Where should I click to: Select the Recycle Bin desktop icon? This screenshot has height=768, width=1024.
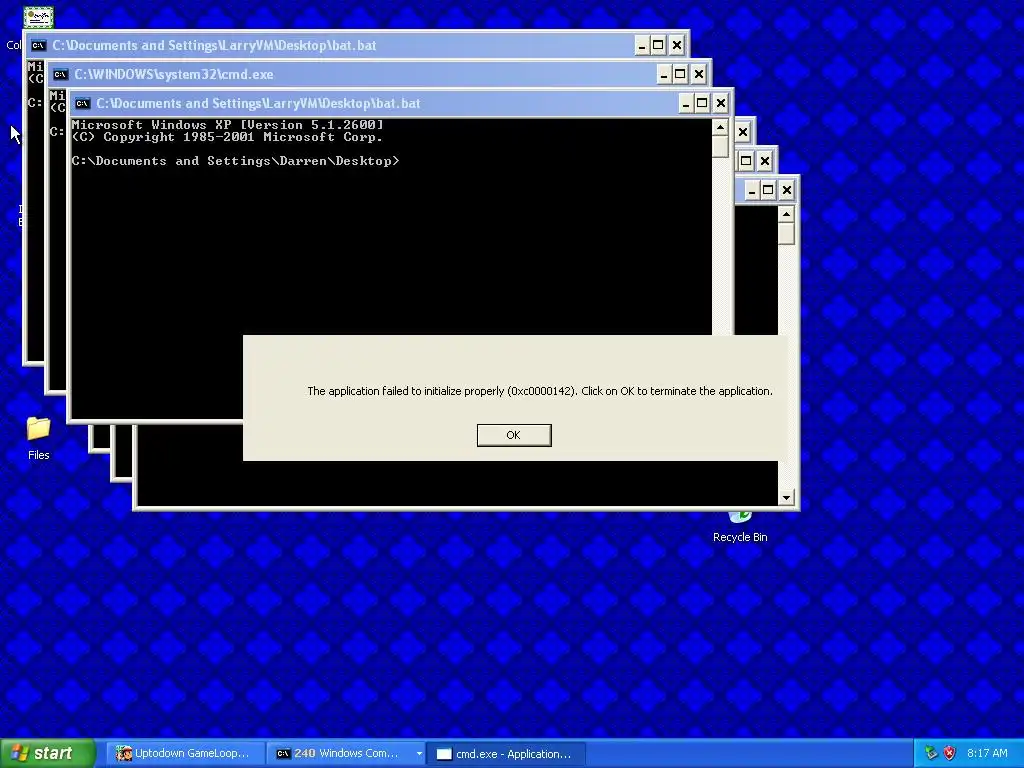[x=740, y=527]
